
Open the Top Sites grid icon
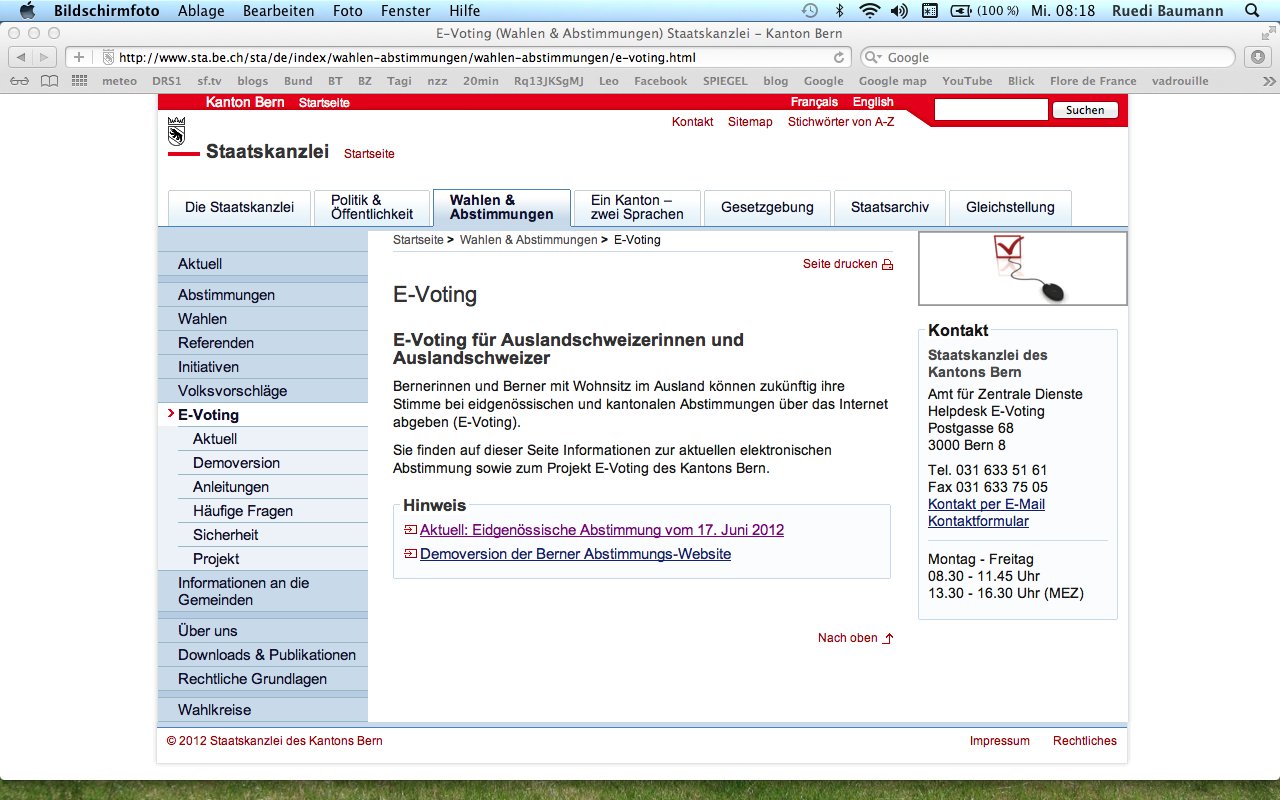(79, 81)
